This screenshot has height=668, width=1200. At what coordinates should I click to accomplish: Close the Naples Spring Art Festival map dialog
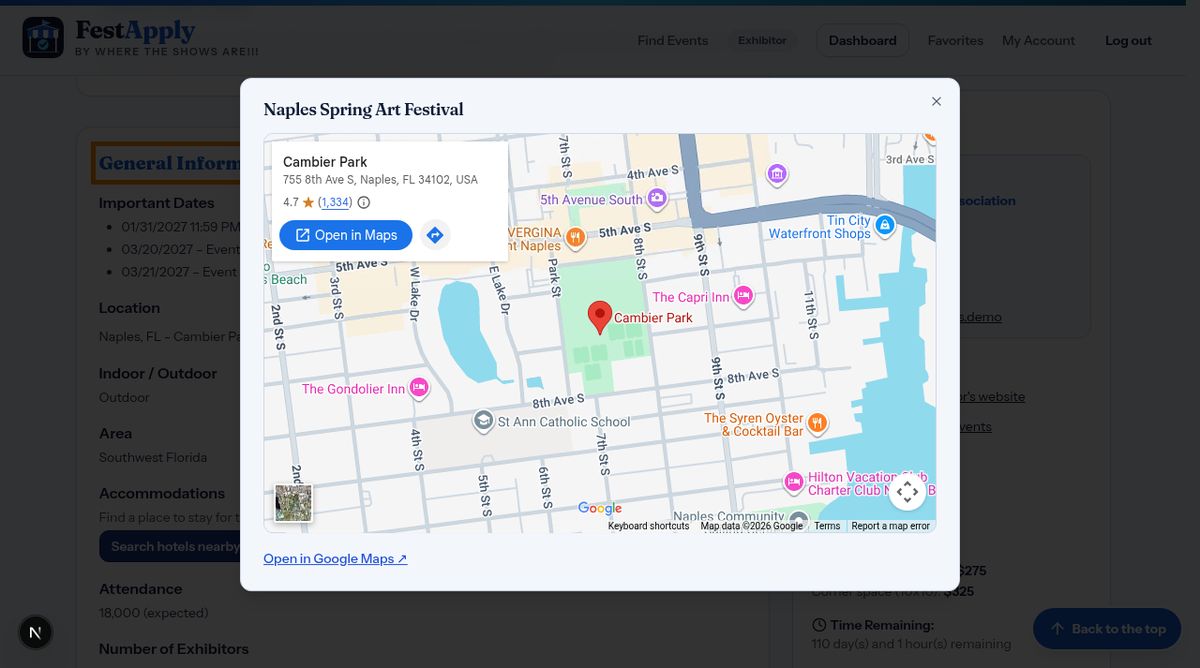(936, 101)
